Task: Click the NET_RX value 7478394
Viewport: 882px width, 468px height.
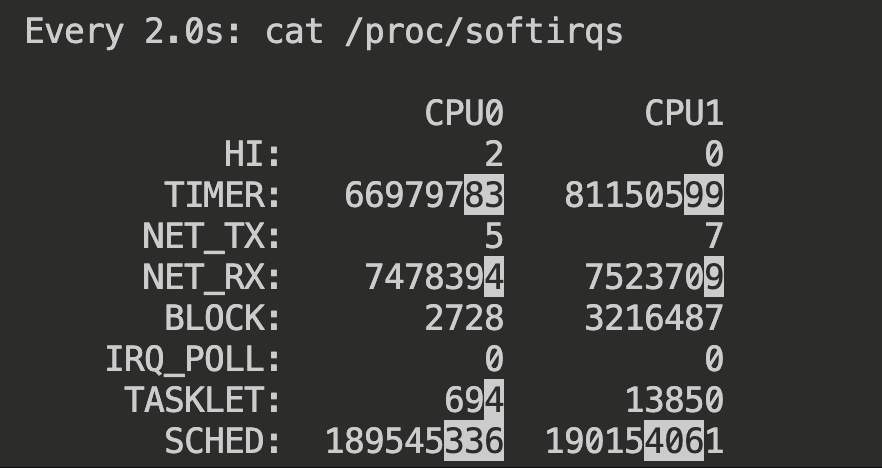Action: 434,277
